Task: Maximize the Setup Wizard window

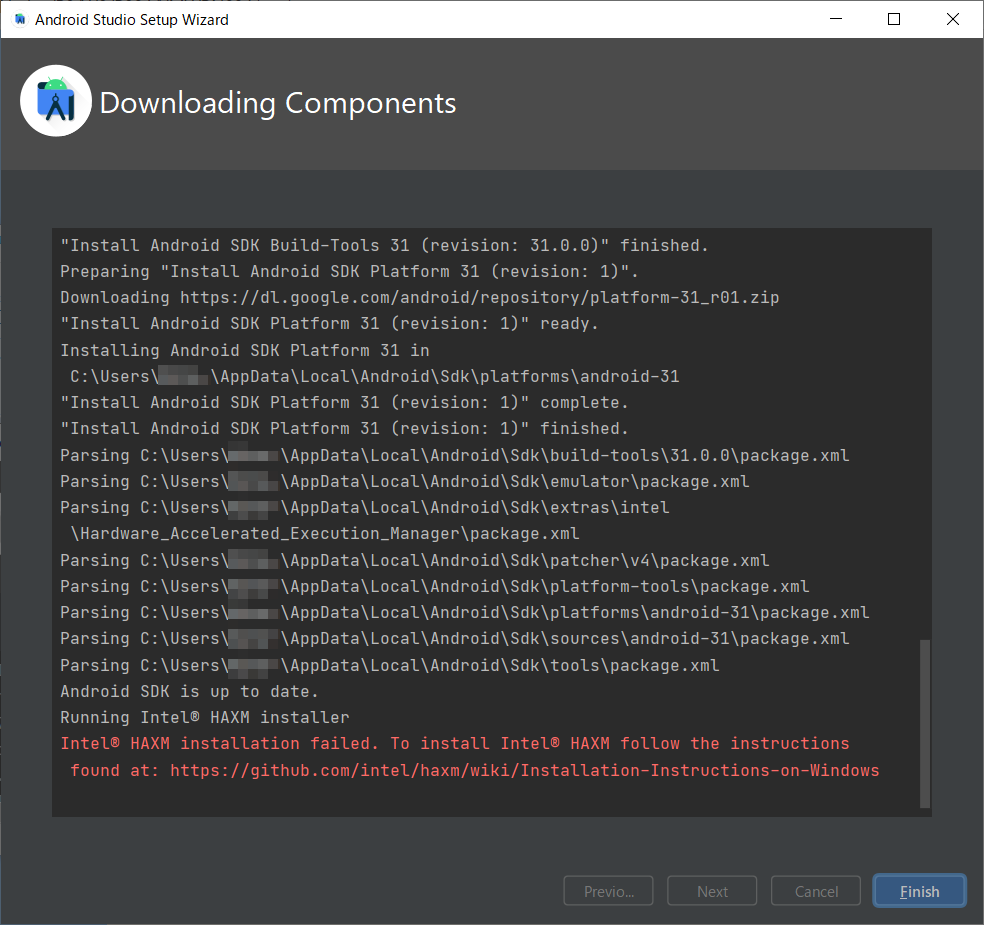Action: point(894,19)
